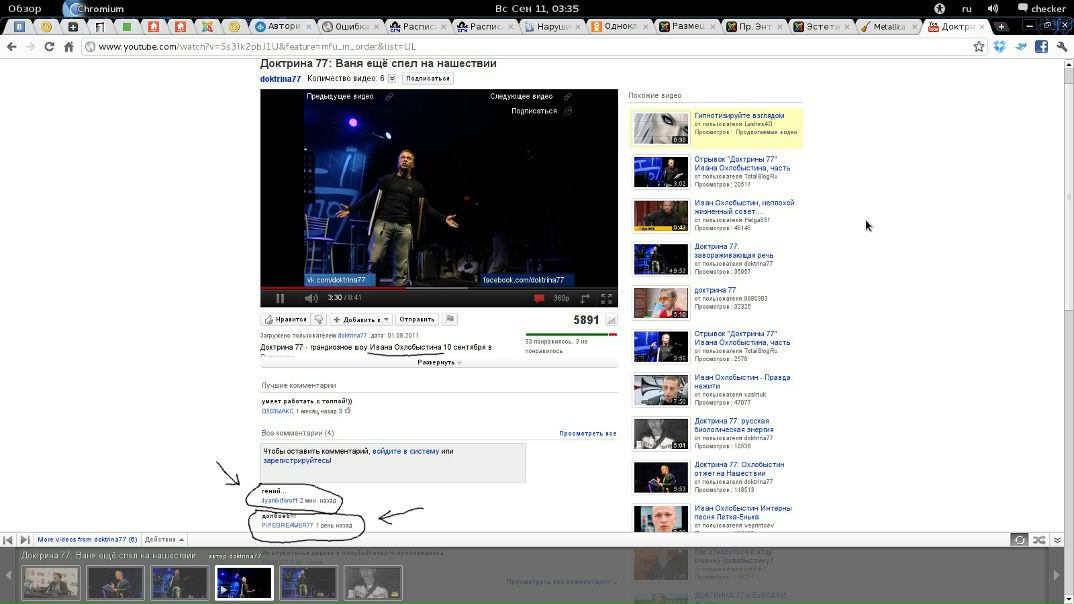This screenshot has width=1074, height=604.
Task: Switch to the Metalika browser tab
Action: [x=884, y=26]
